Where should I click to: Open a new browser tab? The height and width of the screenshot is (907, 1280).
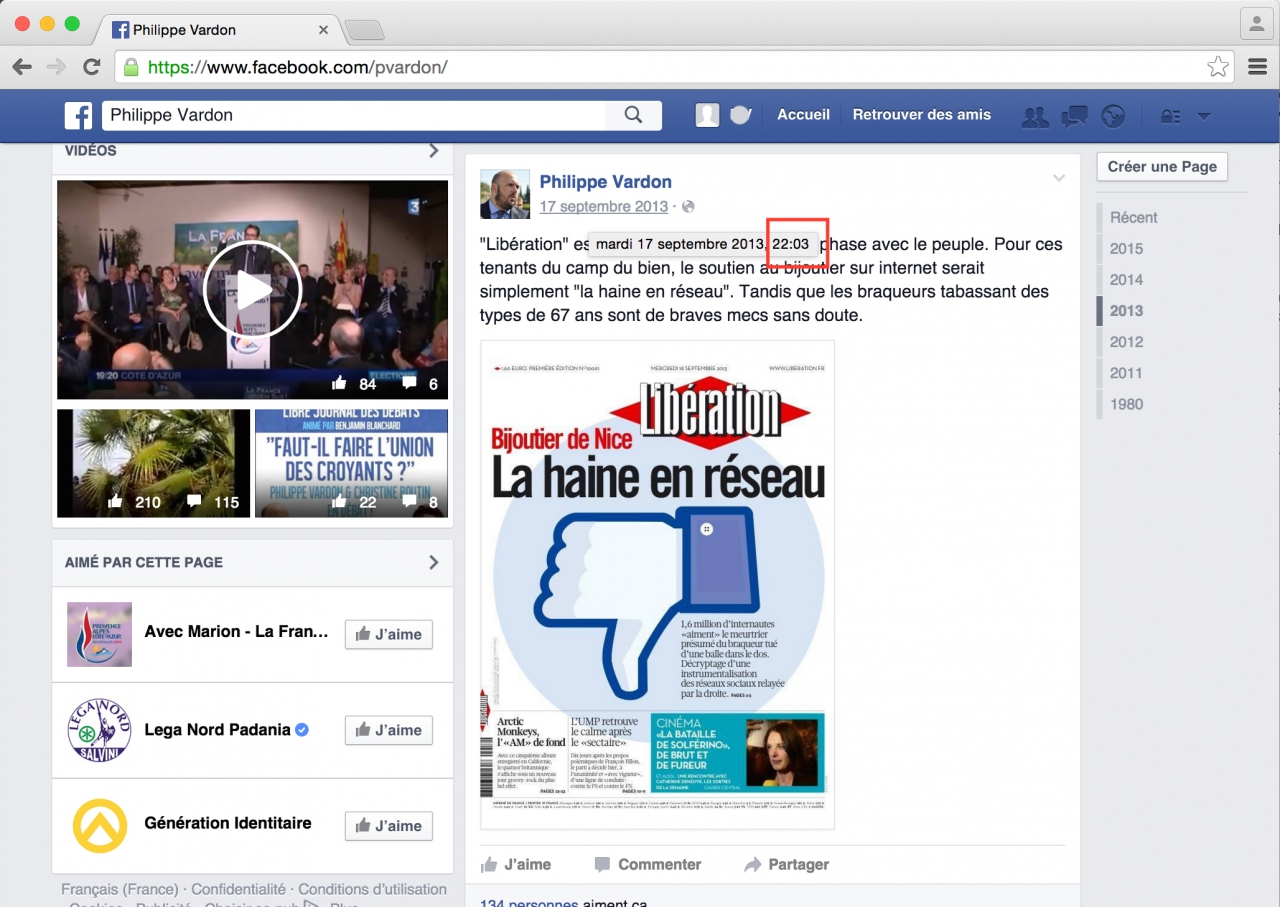[x=364, y=31]
